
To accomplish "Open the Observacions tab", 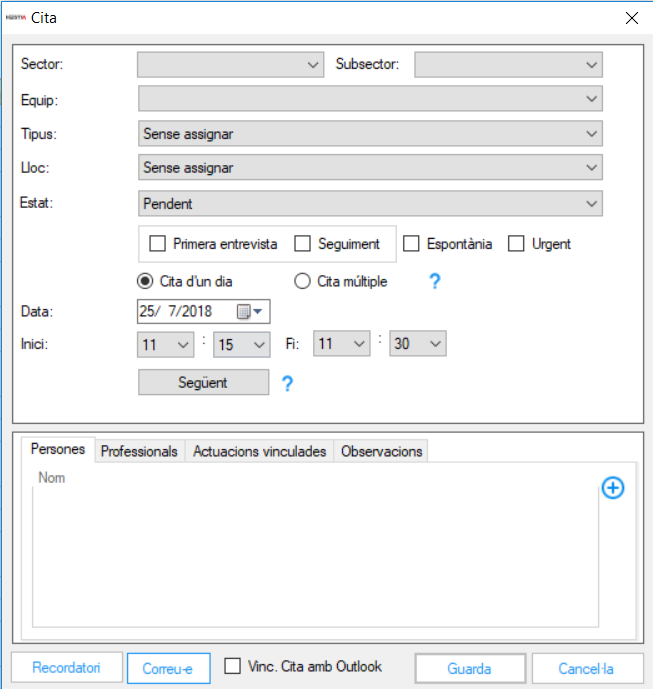I will (381, 452).
